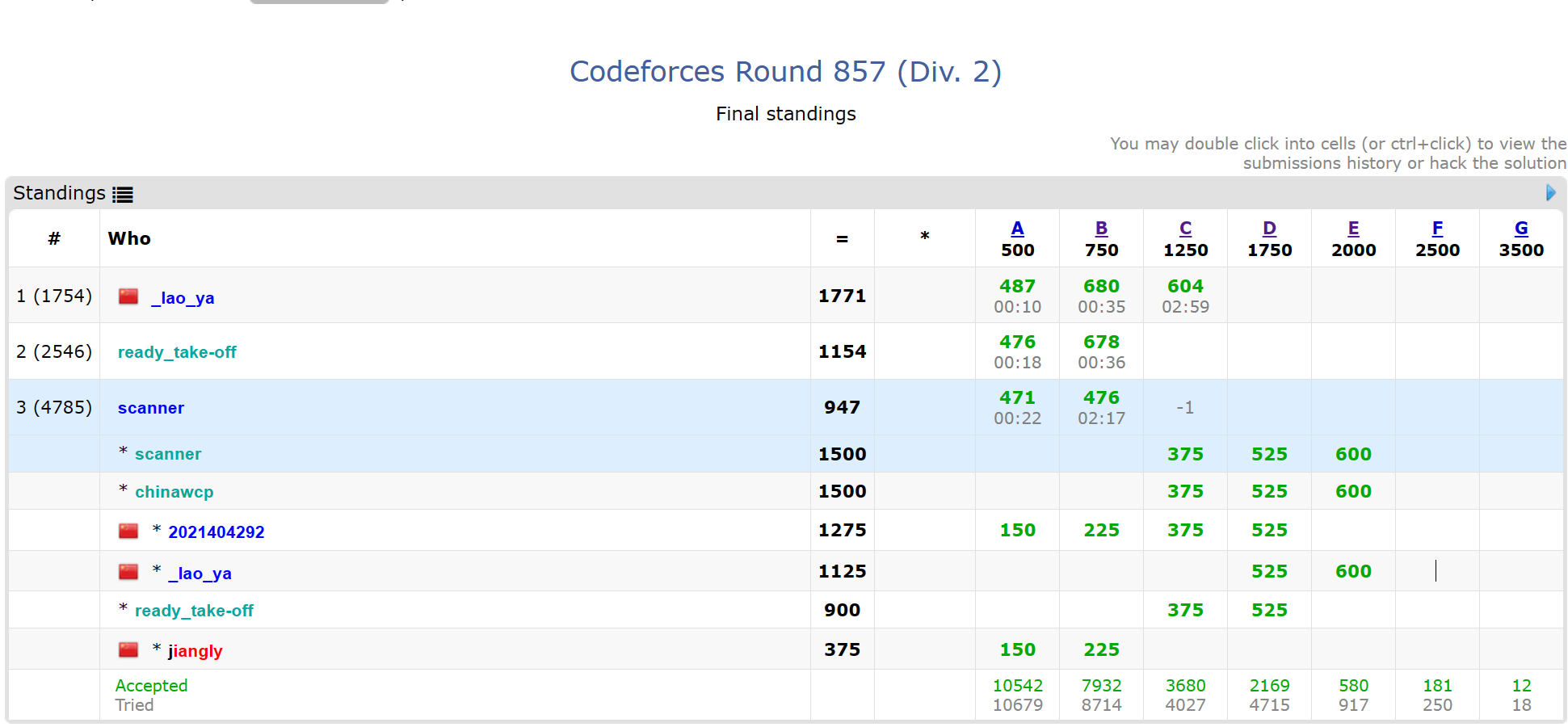Click accepted count 7932 for problem B
The image size is (1568, 727).
[x=1101, y=686]
